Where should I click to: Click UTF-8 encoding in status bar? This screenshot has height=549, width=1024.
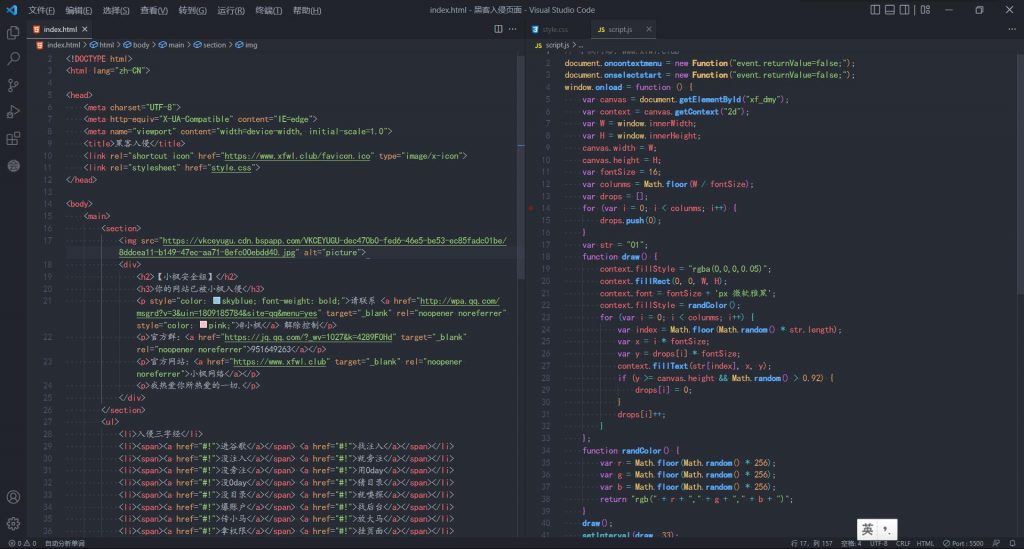878,543
